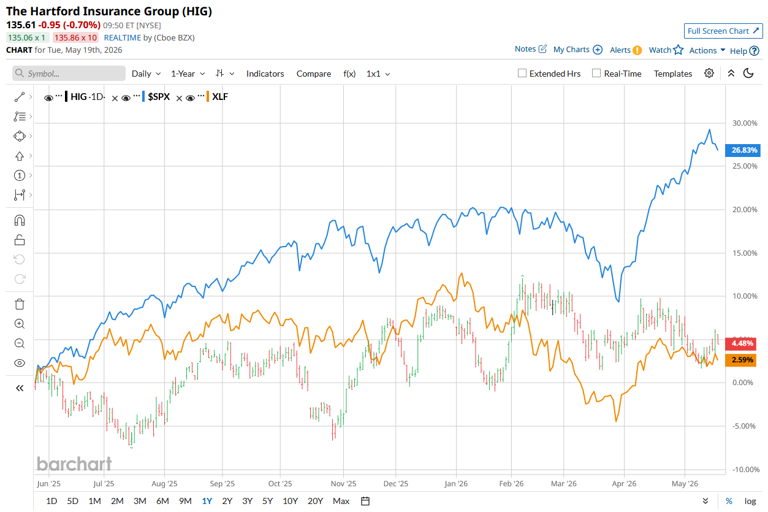This screenshot has height=512, width=768.
Task: Open the Actions dropdown
Action: point(707,50)
